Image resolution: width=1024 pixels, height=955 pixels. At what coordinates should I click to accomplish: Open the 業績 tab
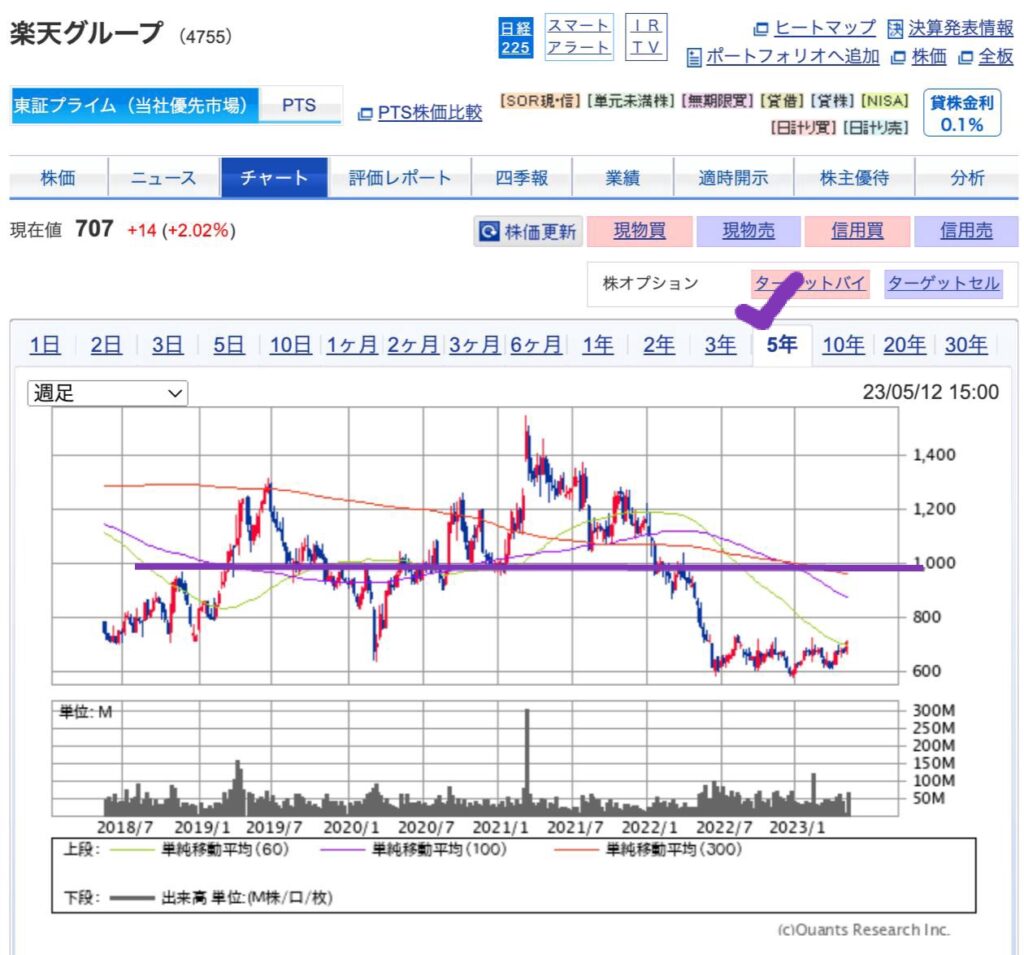tap(622, 177)
